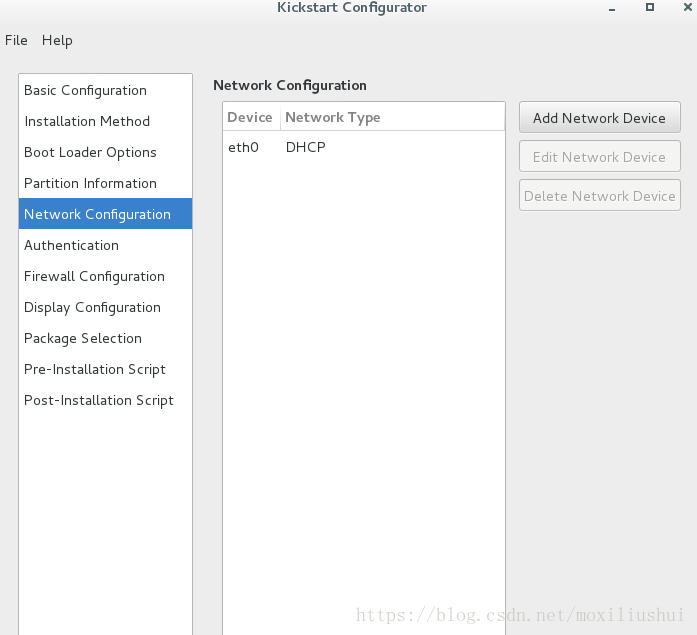Open the Help menu
This screenshot has height=635, width=697.
pos(57,40)
